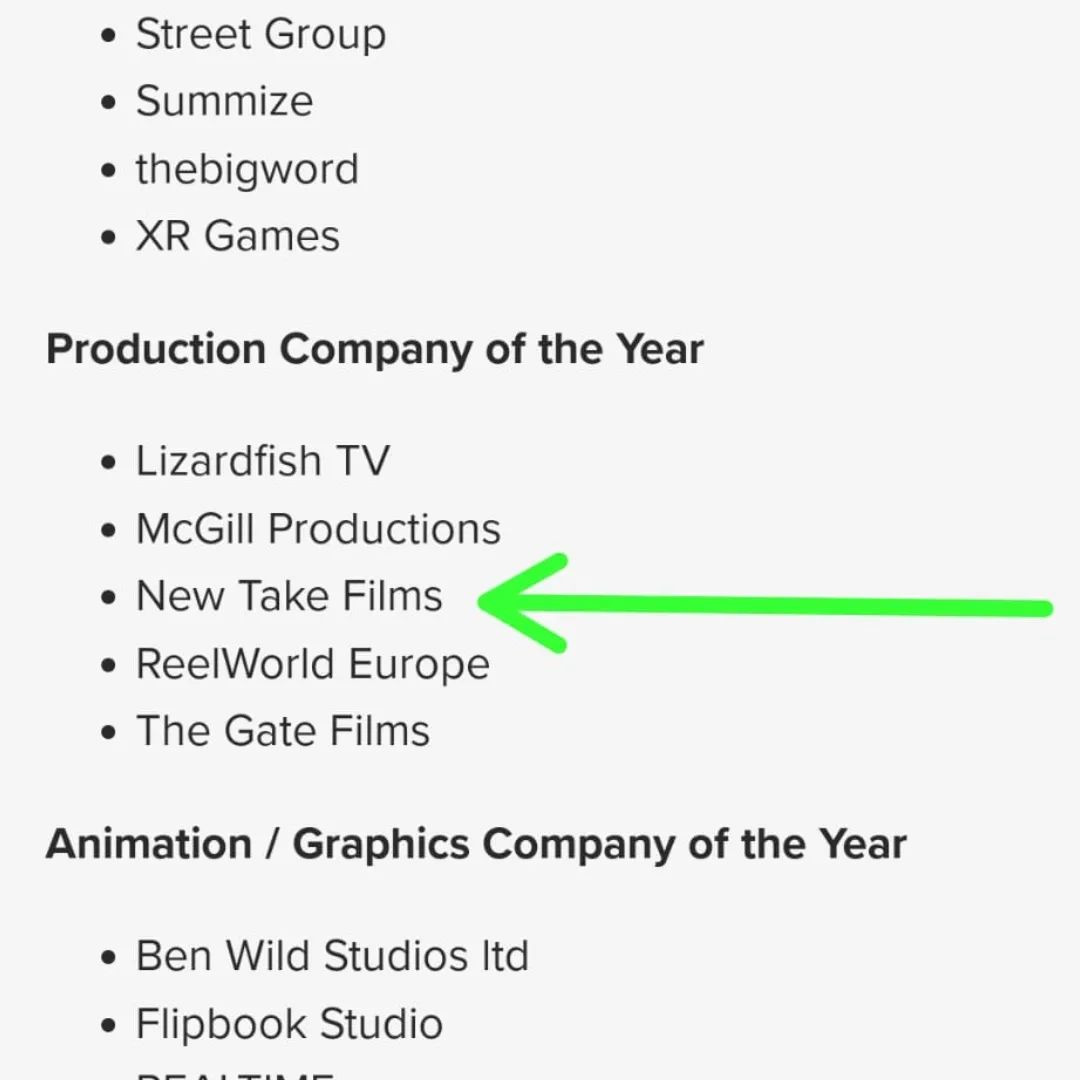Select The Gate Films nominee
Image resolution: width=1080 pixels, height=1080 pixels.
tap(282, 731)
